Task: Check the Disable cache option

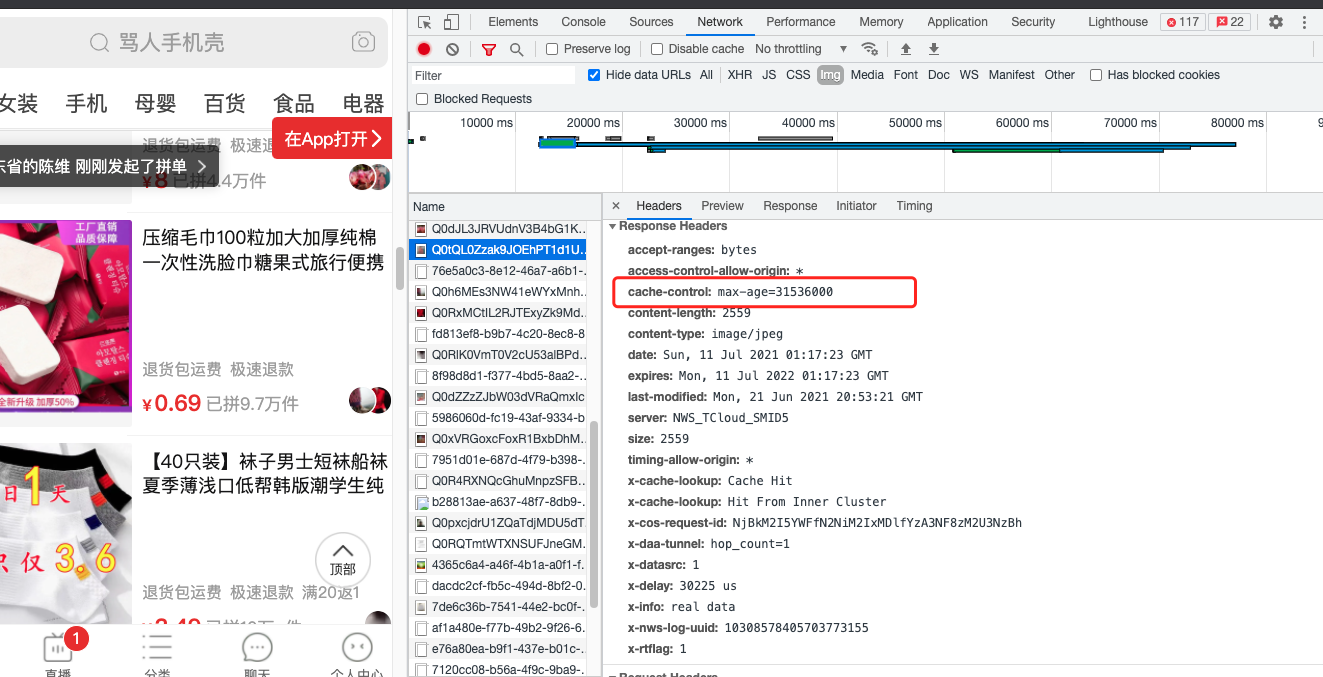Action: [x=657, y=49]
